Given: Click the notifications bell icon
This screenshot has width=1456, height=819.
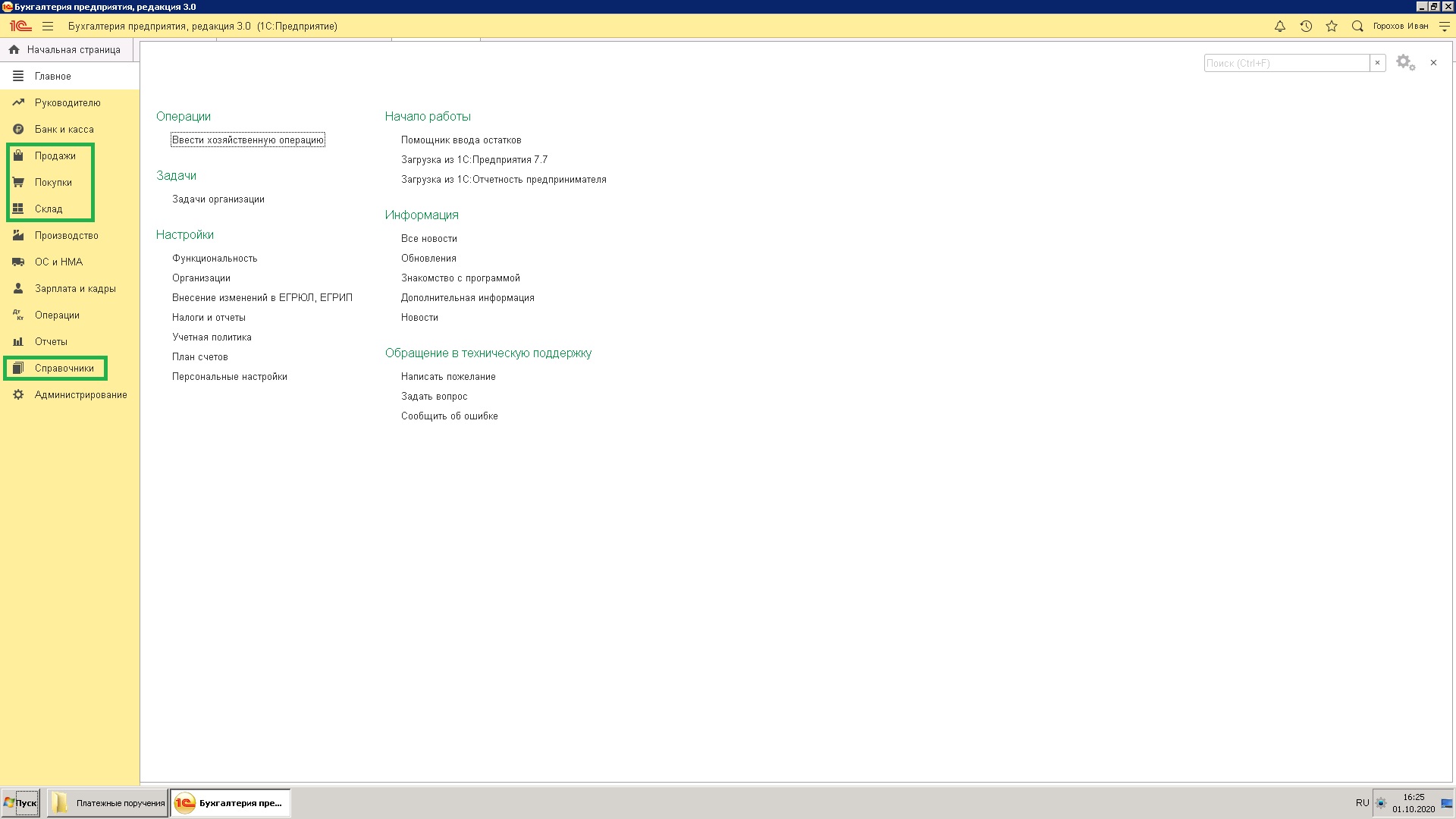Looking at the screenshot, I should [x=1280, y=27].
